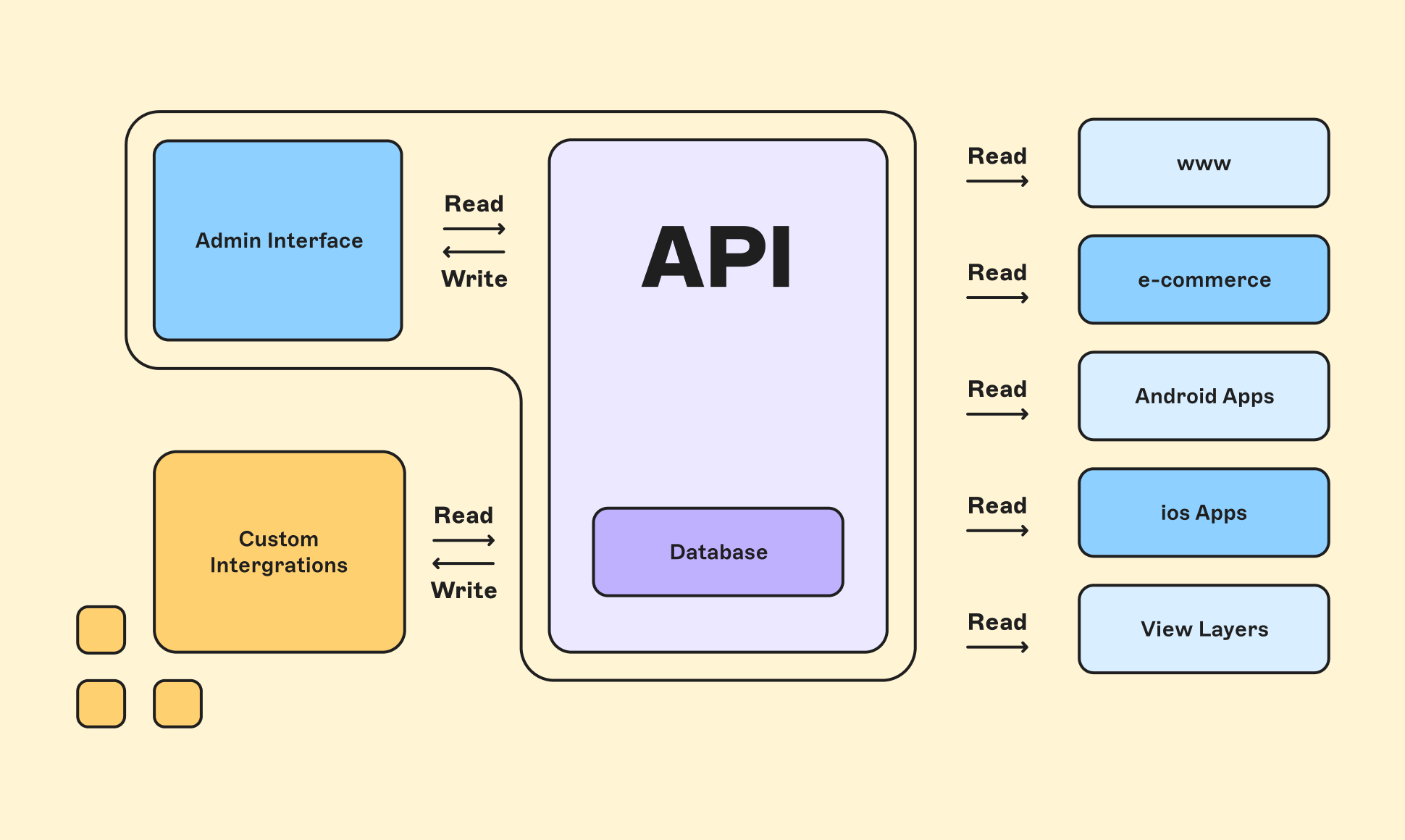
Task: Click the arrow pointing to View Layers
Action: (998, 647)
